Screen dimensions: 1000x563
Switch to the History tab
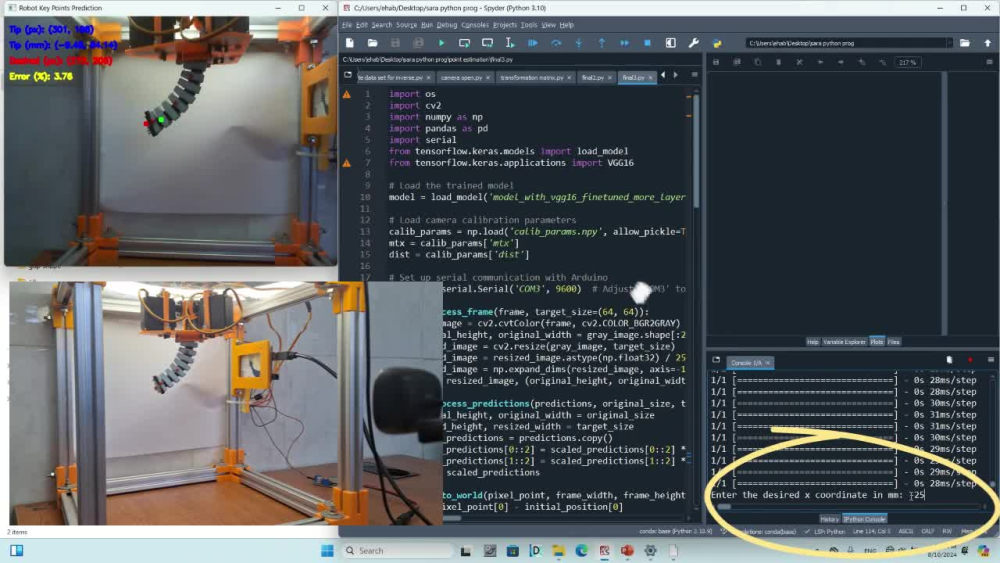[x=829, y=519]
